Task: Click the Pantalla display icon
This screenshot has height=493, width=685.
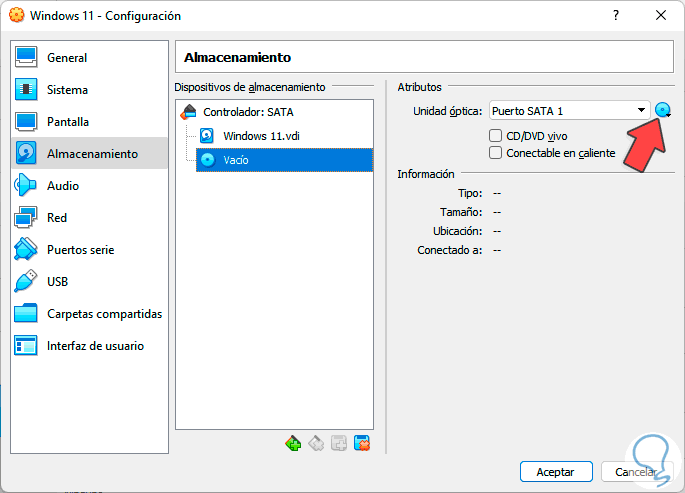Action: click(26, 121)
